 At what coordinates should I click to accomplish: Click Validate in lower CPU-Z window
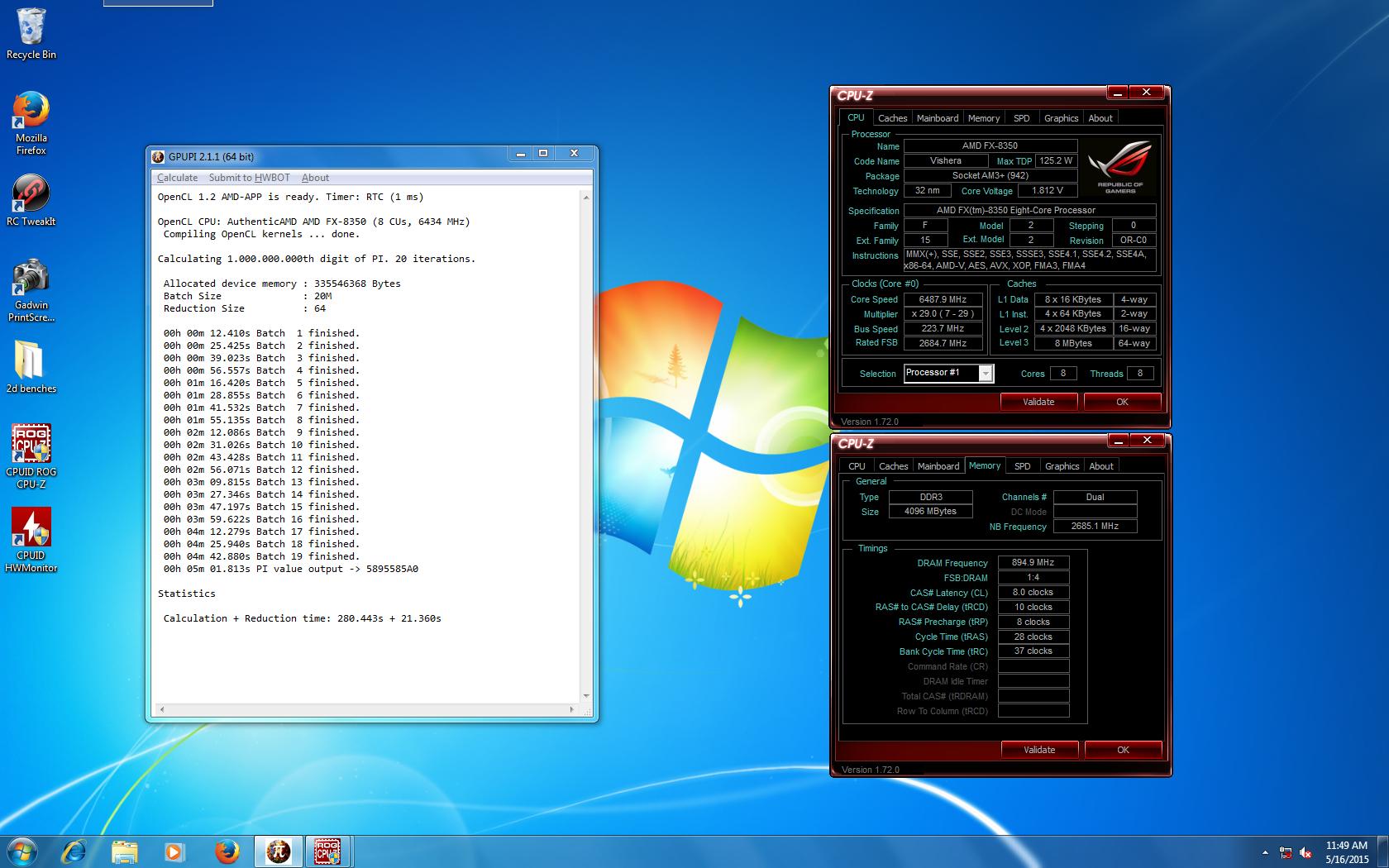click(1039, 750)
